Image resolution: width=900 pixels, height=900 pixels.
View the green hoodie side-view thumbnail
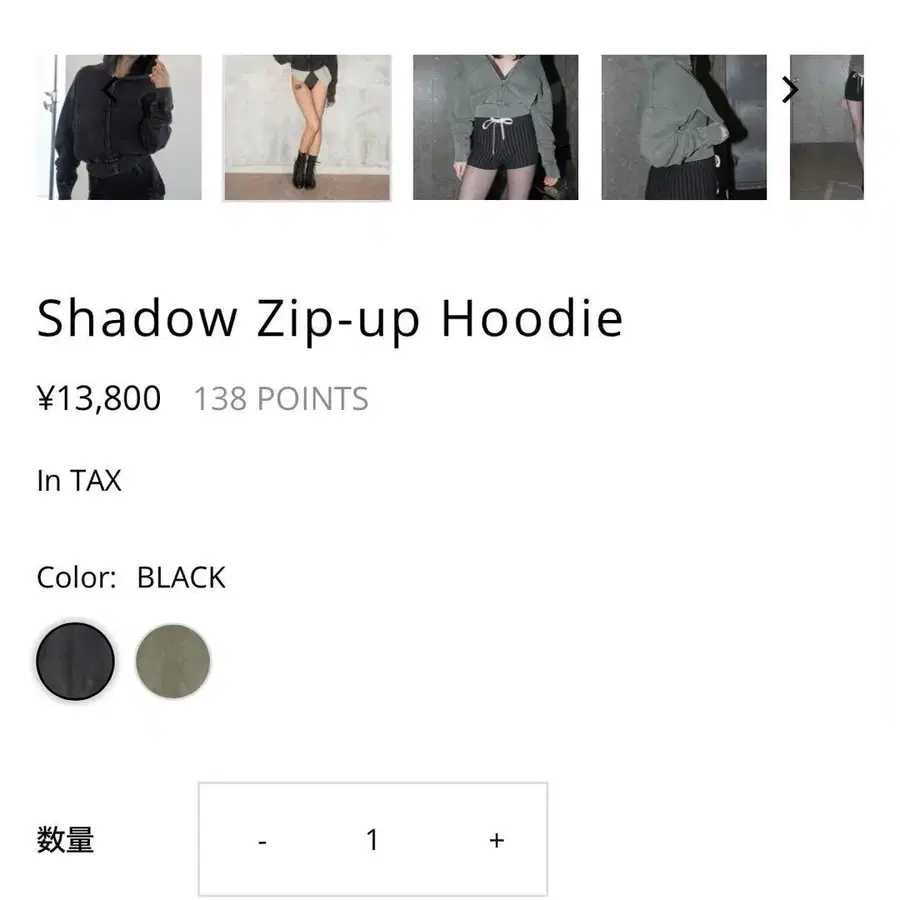click(x=684, y=127)
